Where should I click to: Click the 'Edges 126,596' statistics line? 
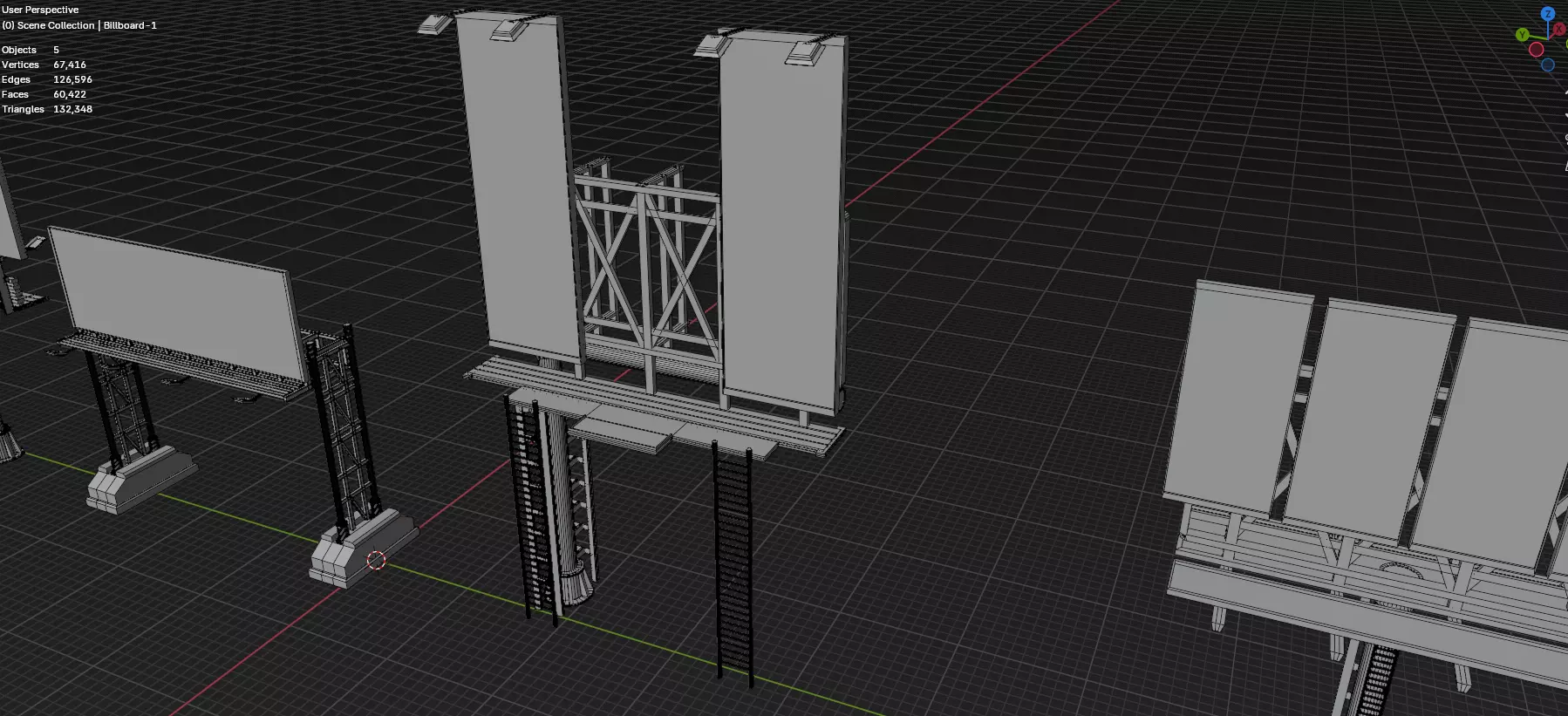tap(47, 79)
